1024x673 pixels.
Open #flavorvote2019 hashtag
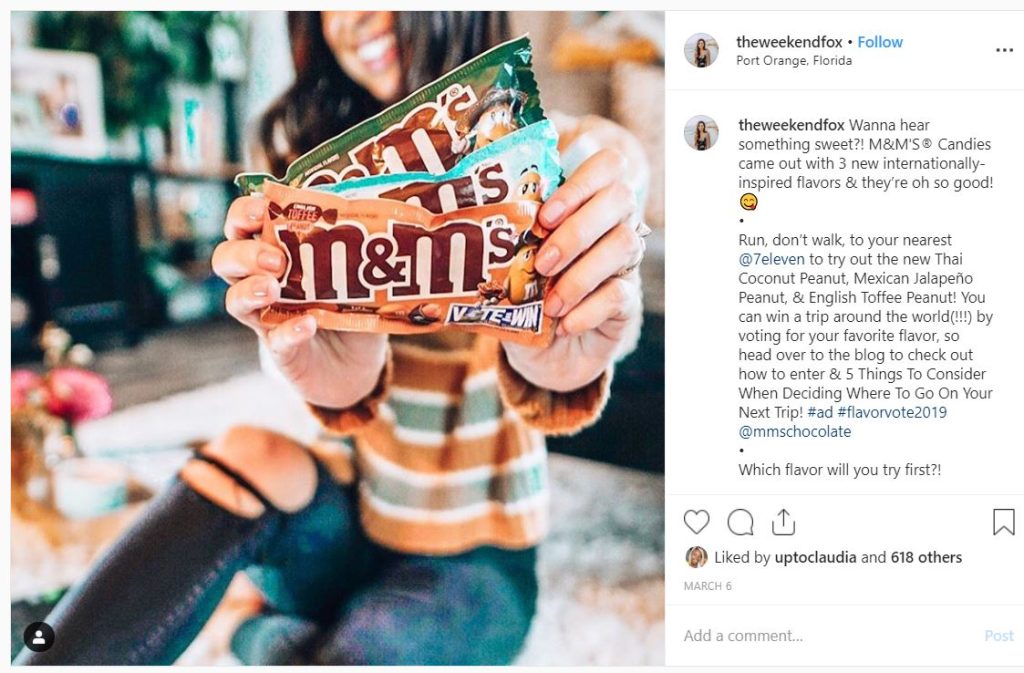tap(892, 413)
